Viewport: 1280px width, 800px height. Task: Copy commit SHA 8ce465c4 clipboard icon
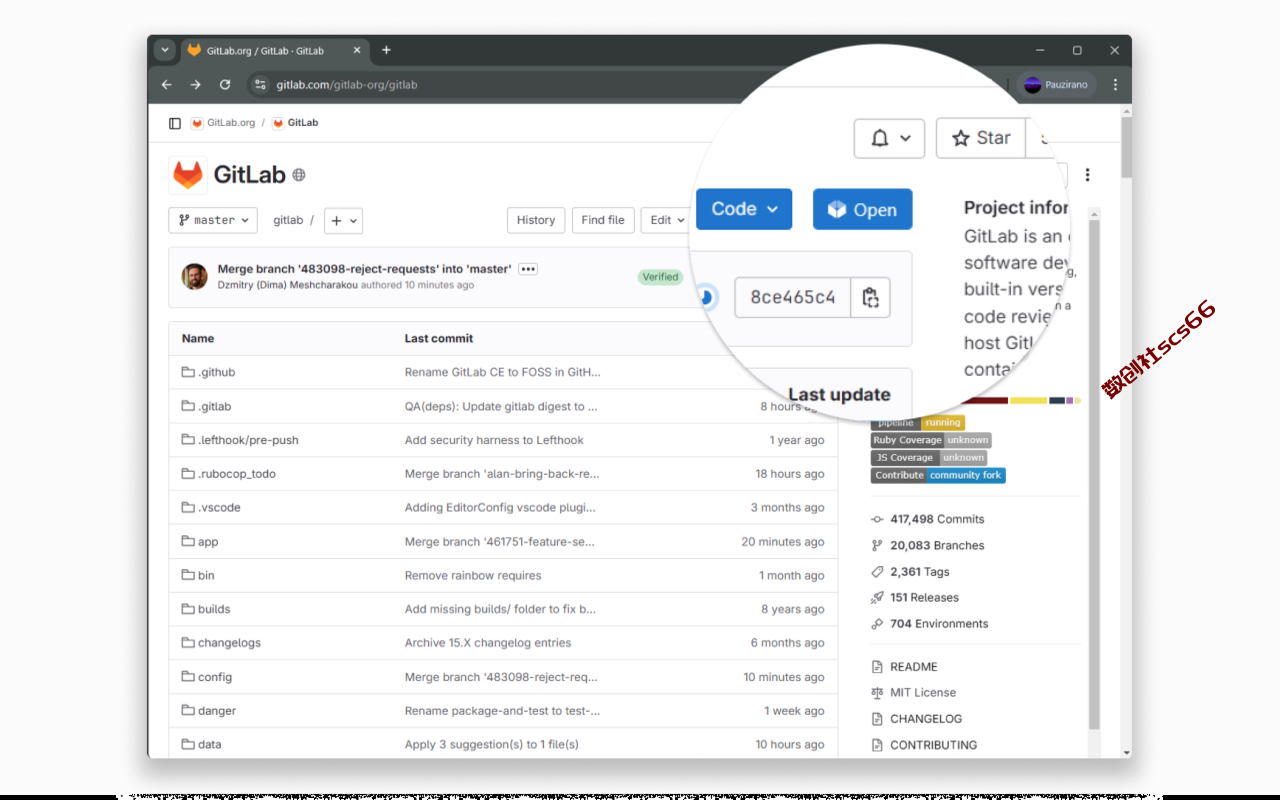[x=870, y=297]
